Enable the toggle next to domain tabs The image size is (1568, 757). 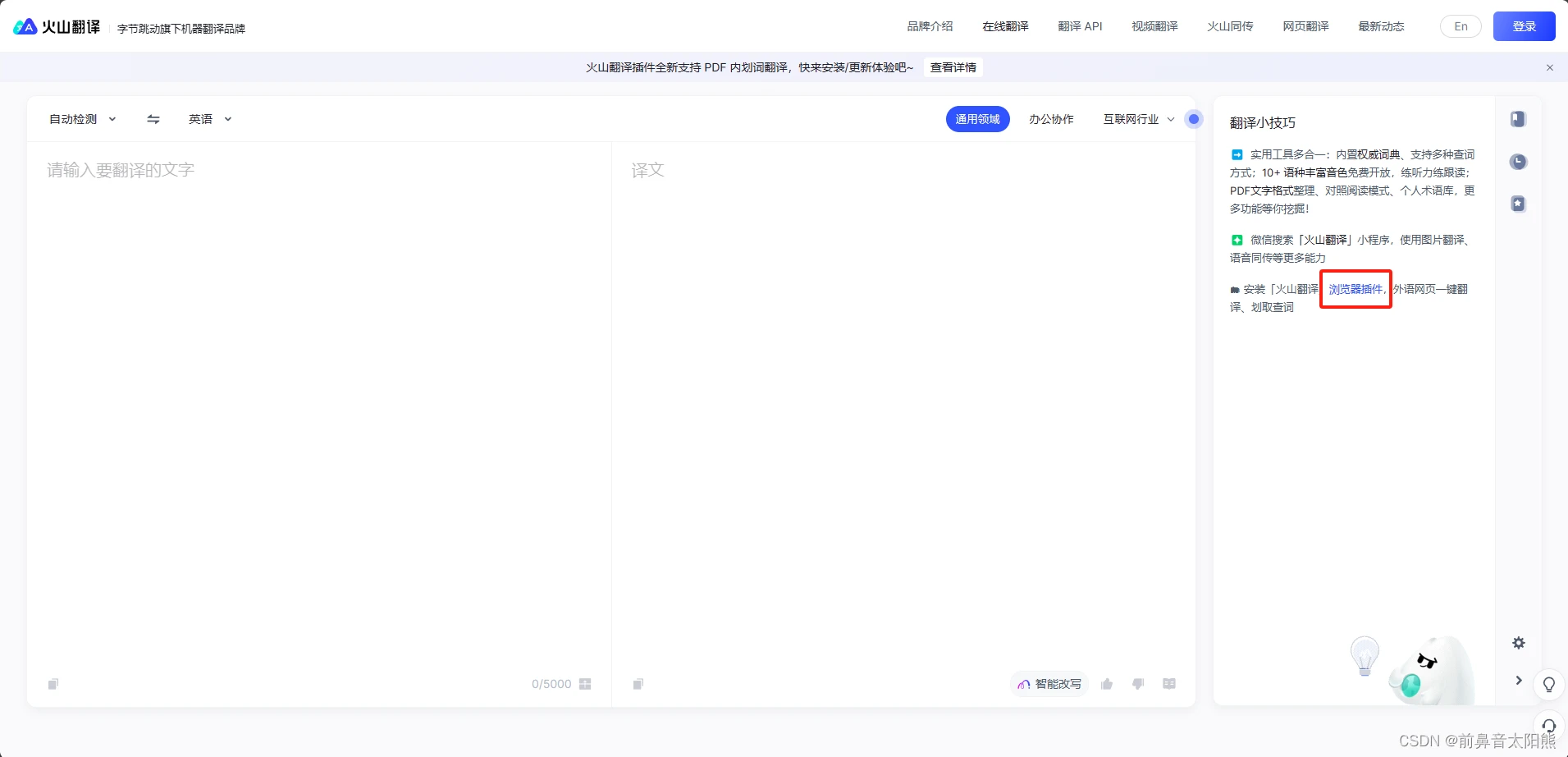click(1194, 119)
